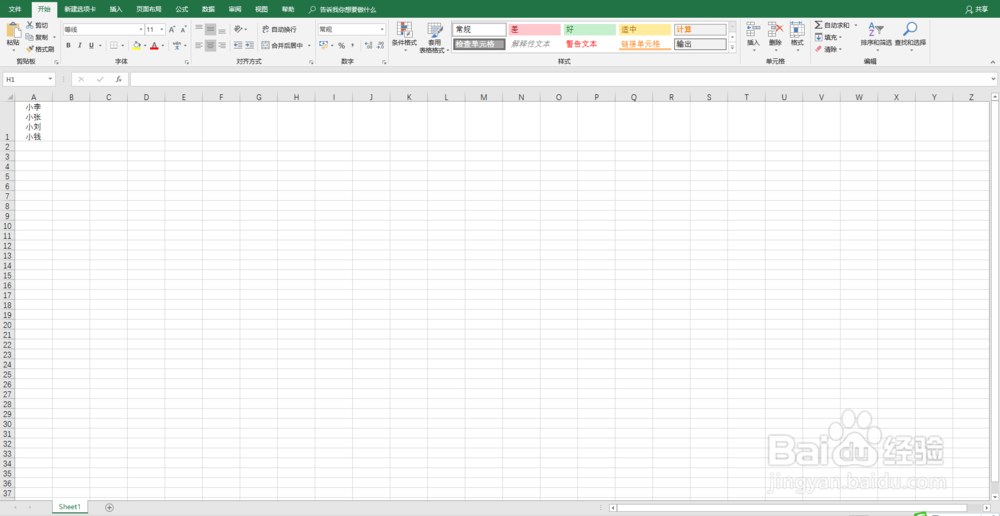The image size is (1000, 516).
Task: Click AutoSum (自动求和)
Action: (x=832, y=25)
